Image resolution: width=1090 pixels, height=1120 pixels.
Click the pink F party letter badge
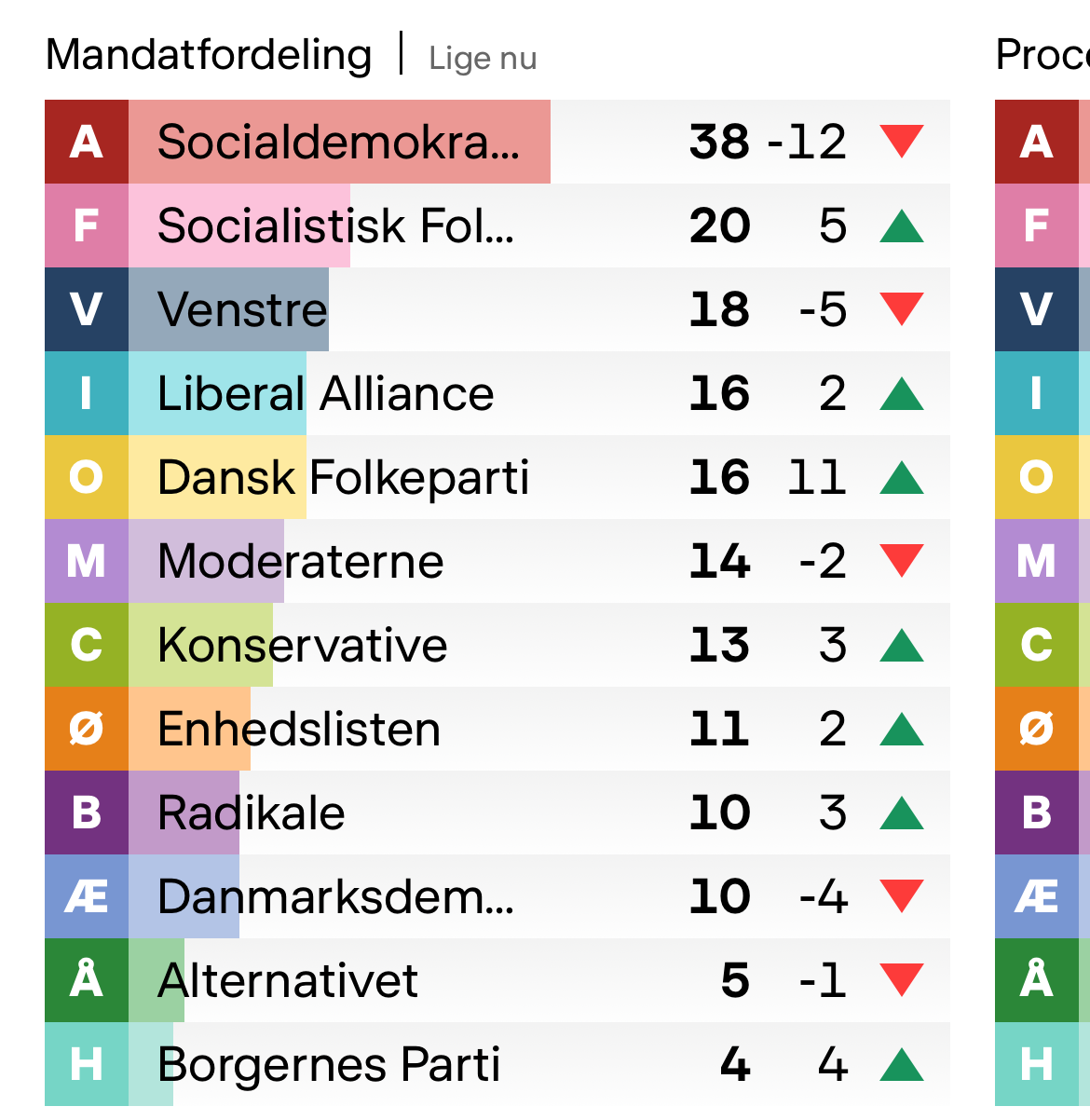click(87, 225)
